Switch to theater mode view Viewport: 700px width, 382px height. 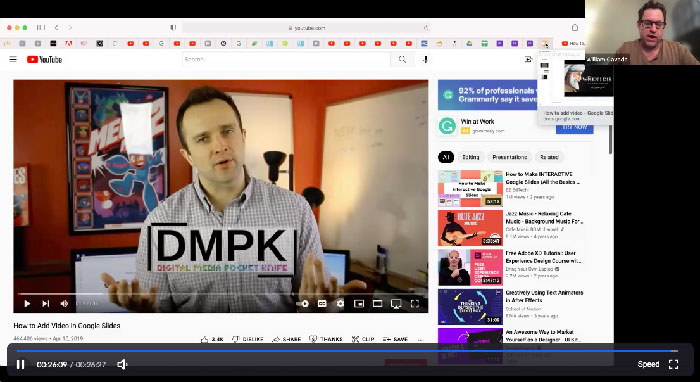point(377,303)
